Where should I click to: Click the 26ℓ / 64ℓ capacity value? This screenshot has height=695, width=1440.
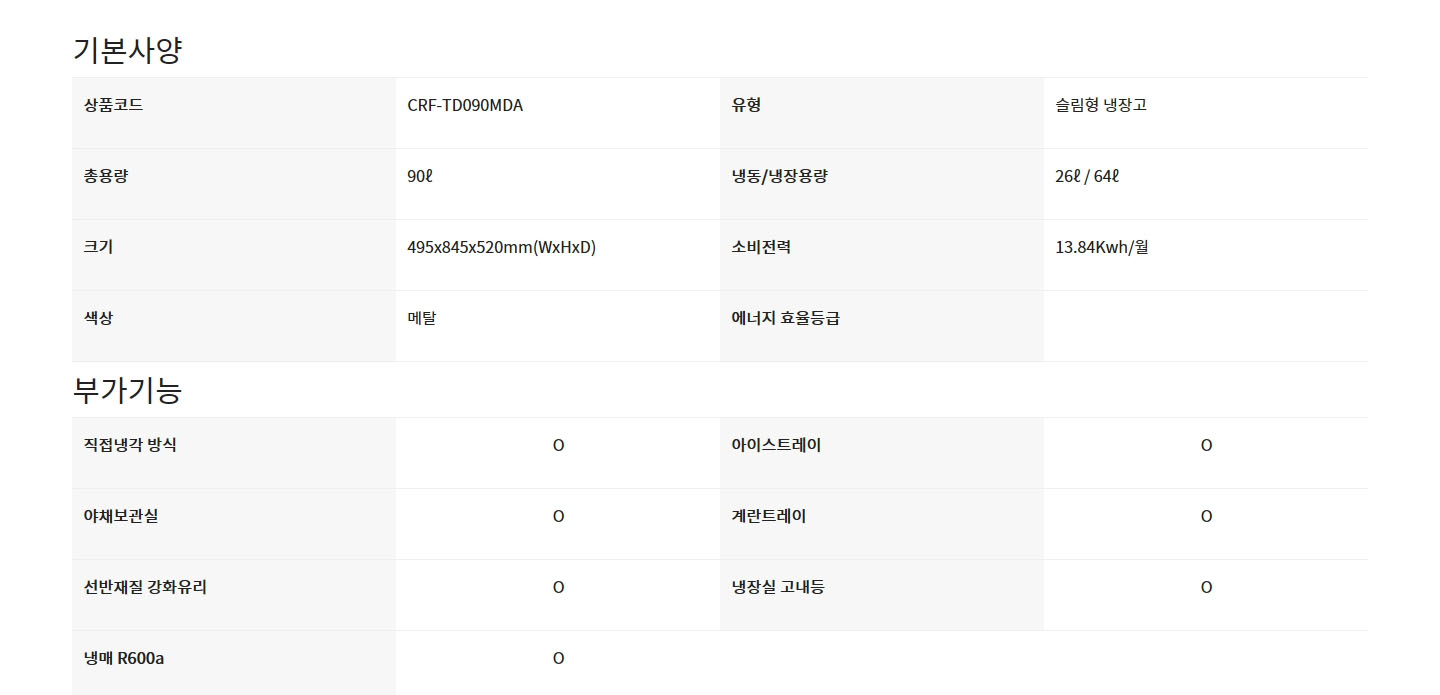pos(1087,176)
